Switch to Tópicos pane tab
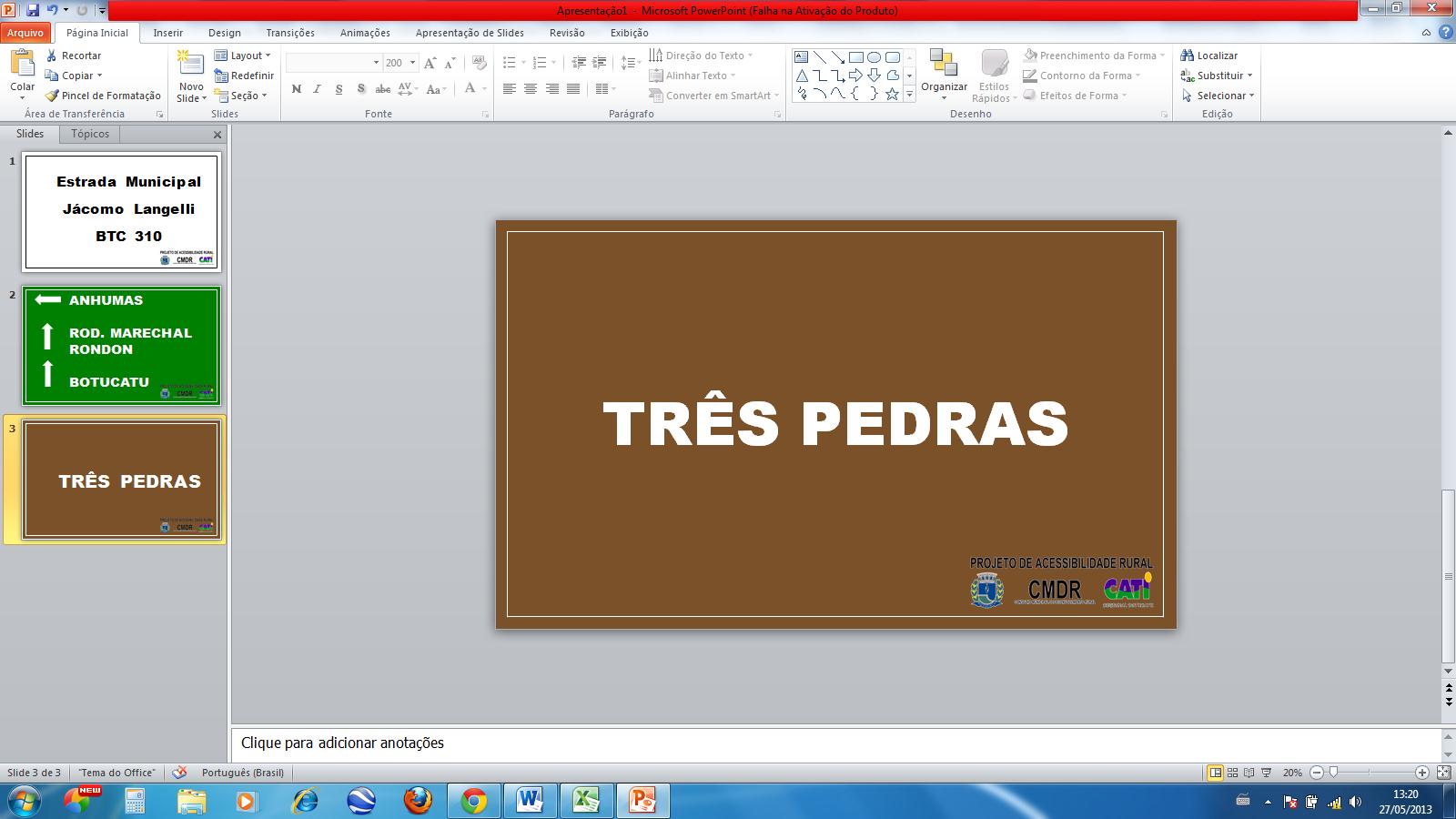The image size is (1456, 819). [90, 134]
